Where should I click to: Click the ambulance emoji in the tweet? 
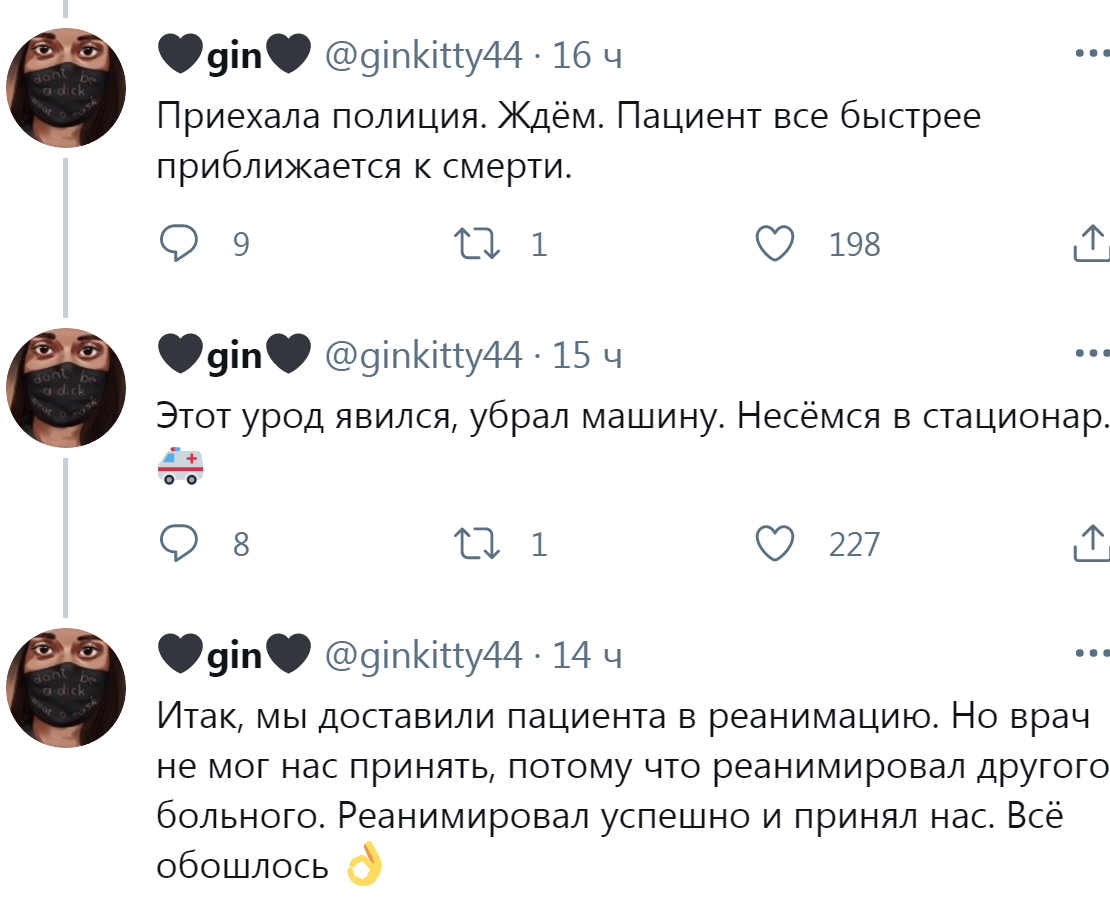tap(181, 466)
